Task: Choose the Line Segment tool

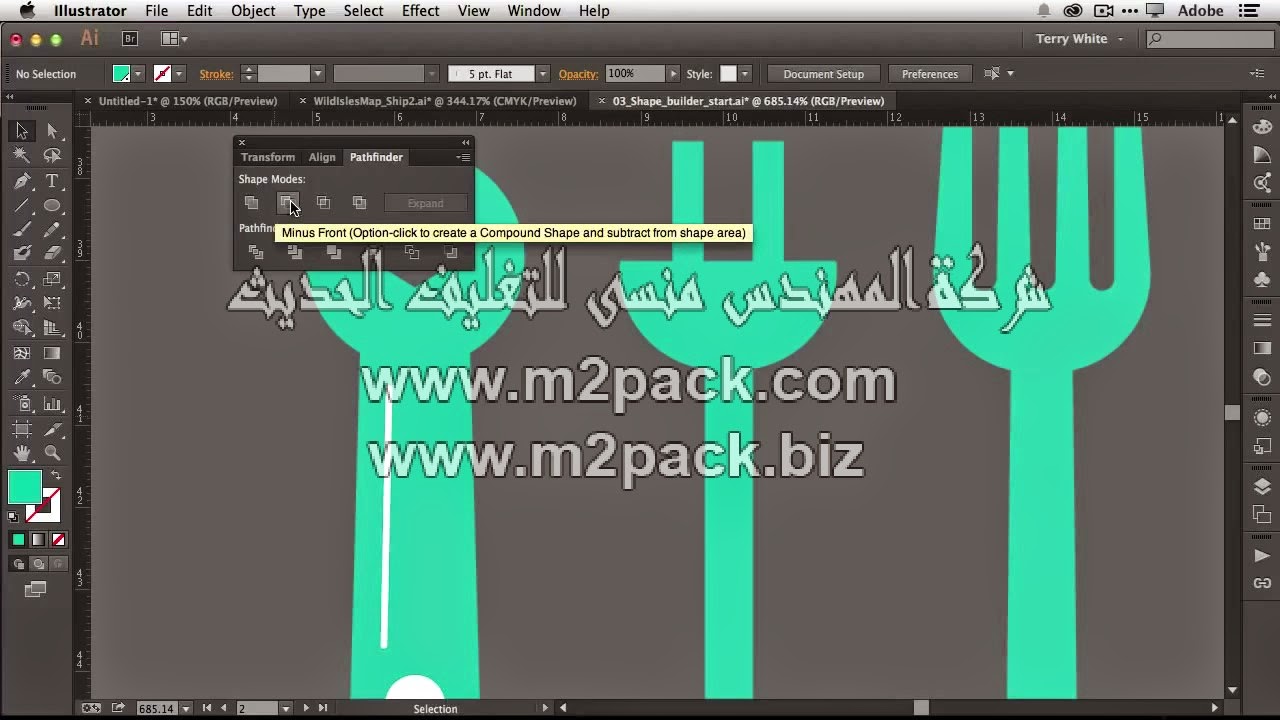Action: coord(22,206)
